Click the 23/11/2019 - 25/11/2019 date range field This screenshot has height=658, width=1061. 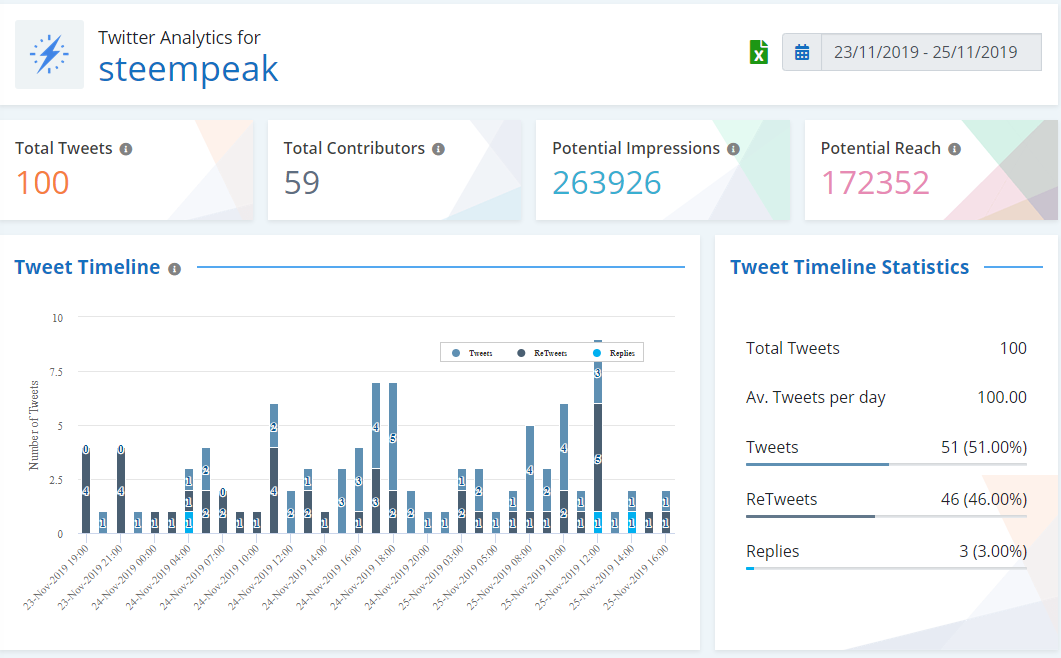coord(931,52)
